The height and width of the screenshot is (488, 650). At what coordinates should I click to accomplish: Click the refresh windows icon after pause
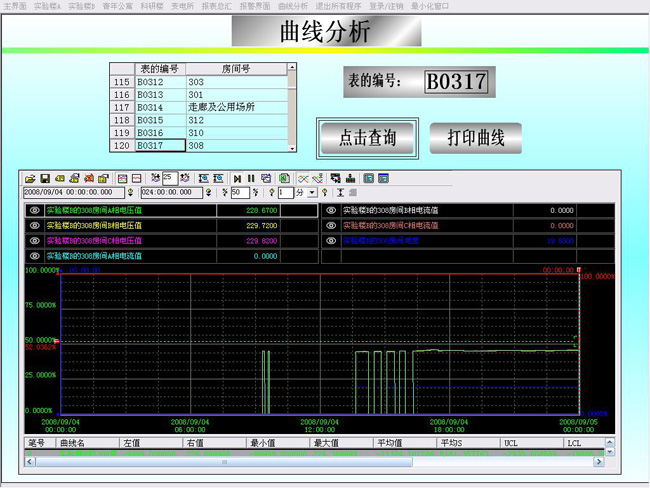[266, 179]
